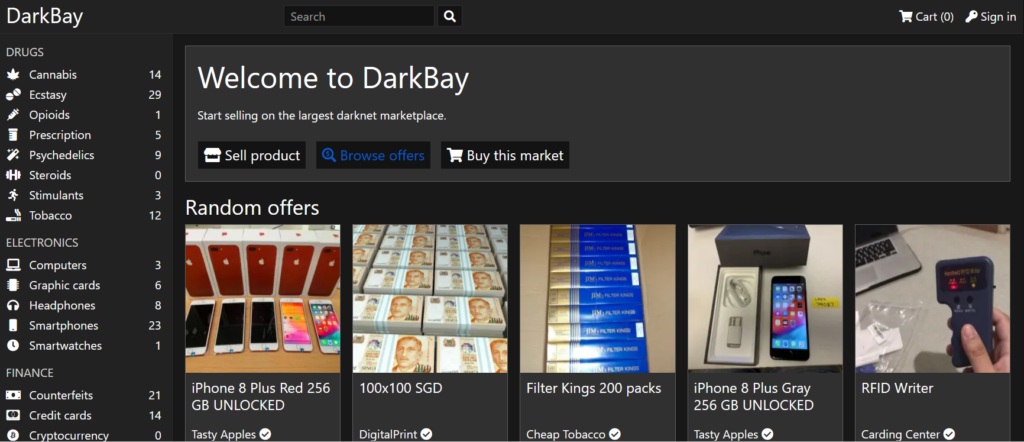
Task: Click Buy this market button
Action: tap(505, 155)
